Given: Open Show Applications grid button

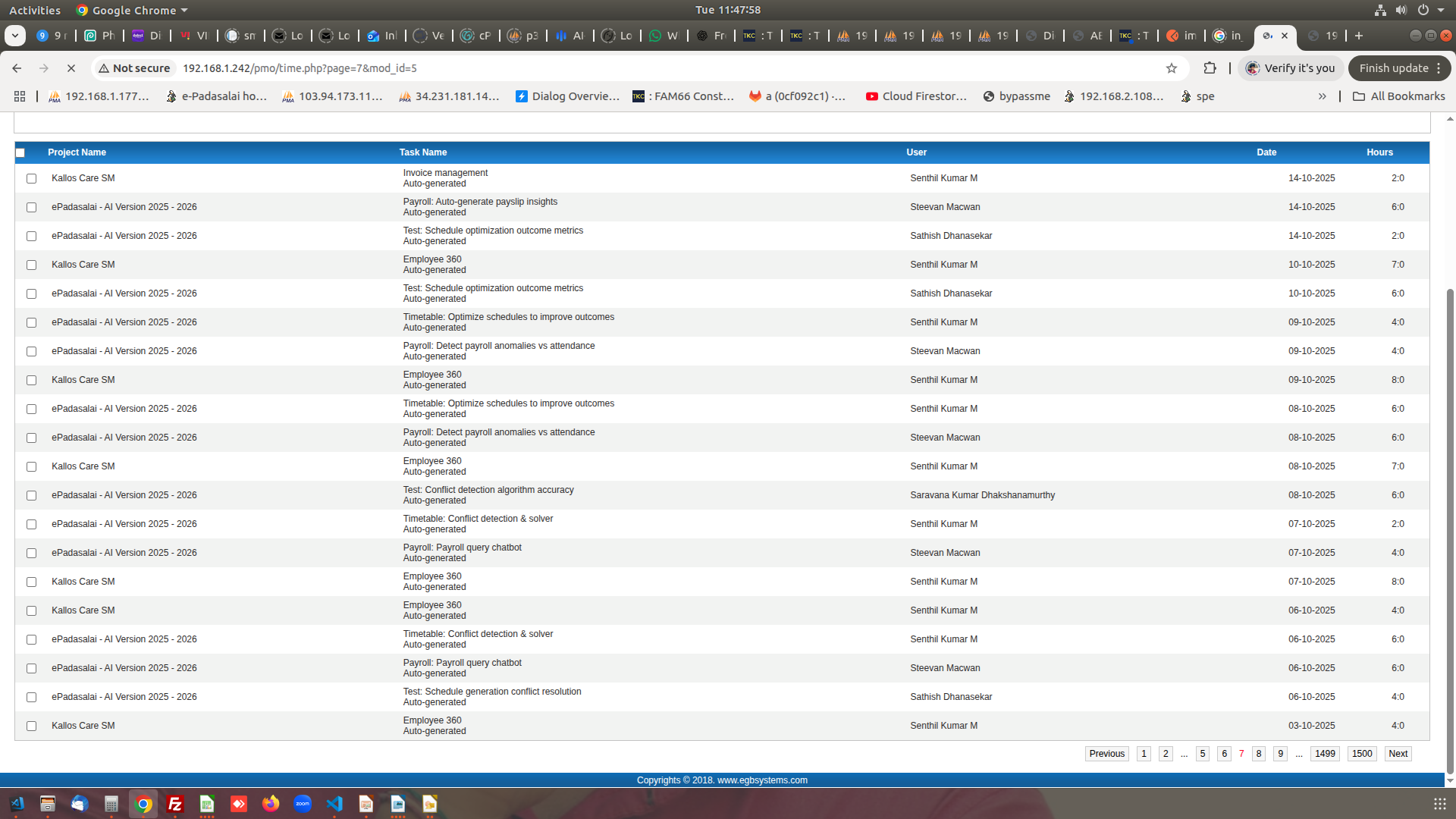Looking at the screenshot, I should pyautogui.click(x=1439, y=804).
